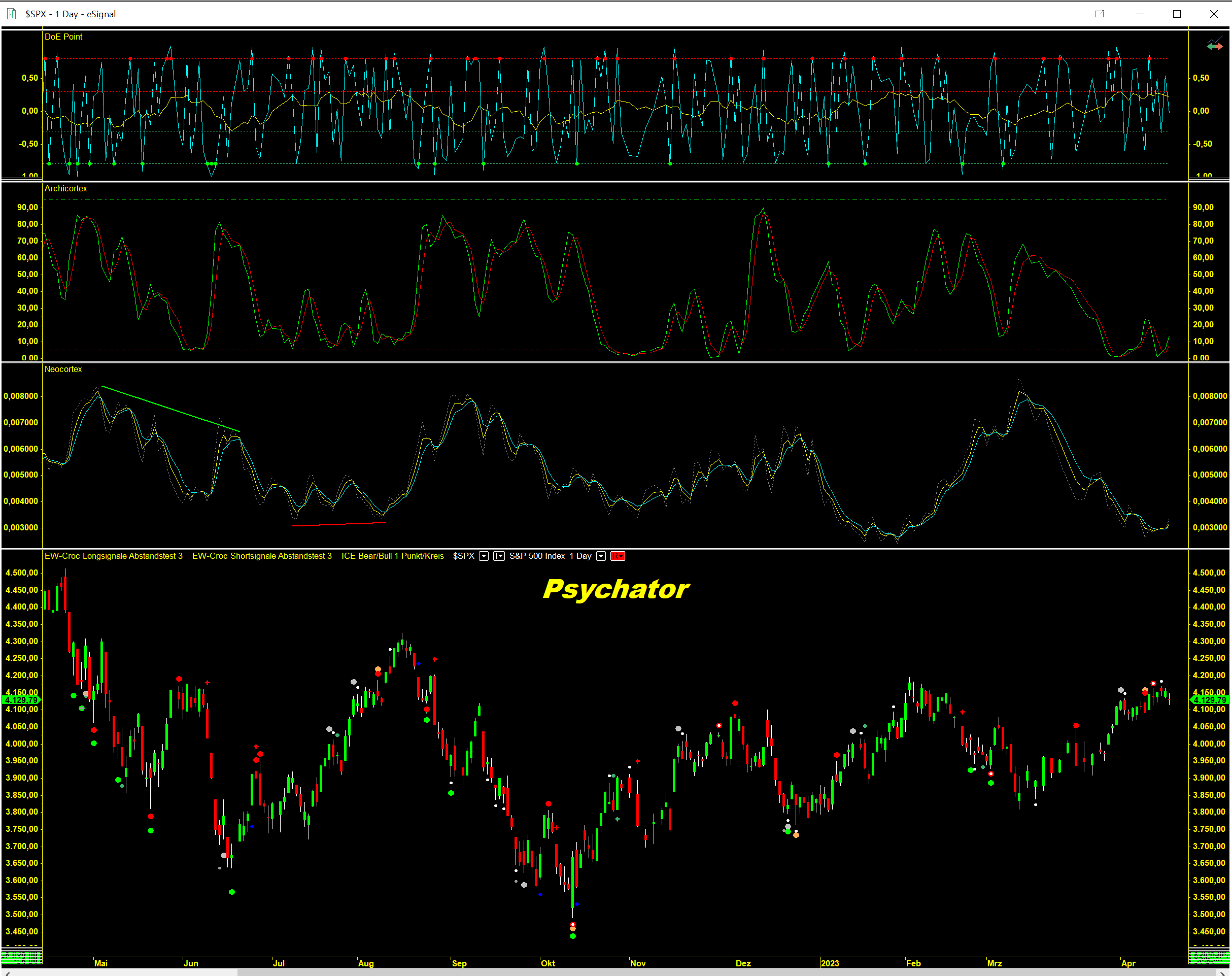Click the green 4.129,79 price marker on right axis
Viewport: 1232px width, 976px height.
(1209, 700)
